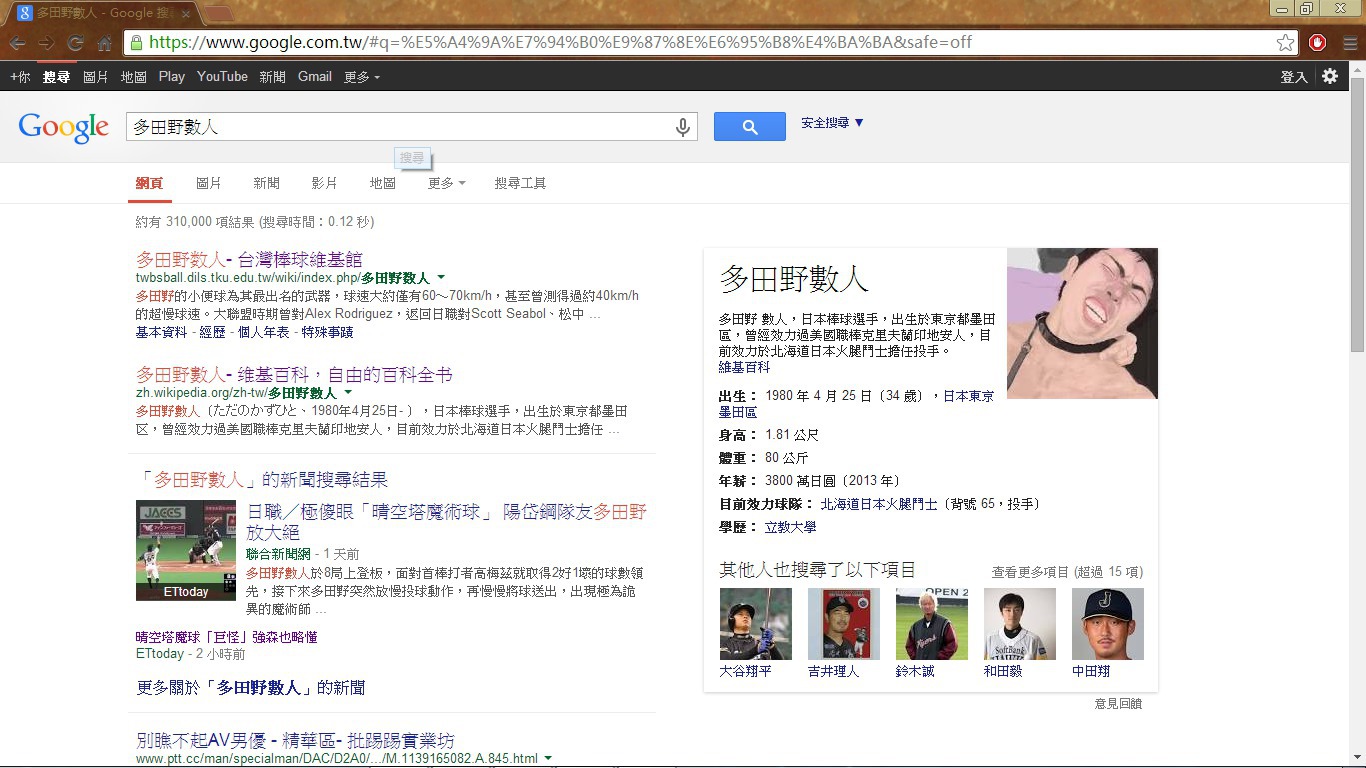This screenshot has height=768, width=1366.
Task: Open the 安全搜尋 dropdown
Action: (x=832, y=123)
